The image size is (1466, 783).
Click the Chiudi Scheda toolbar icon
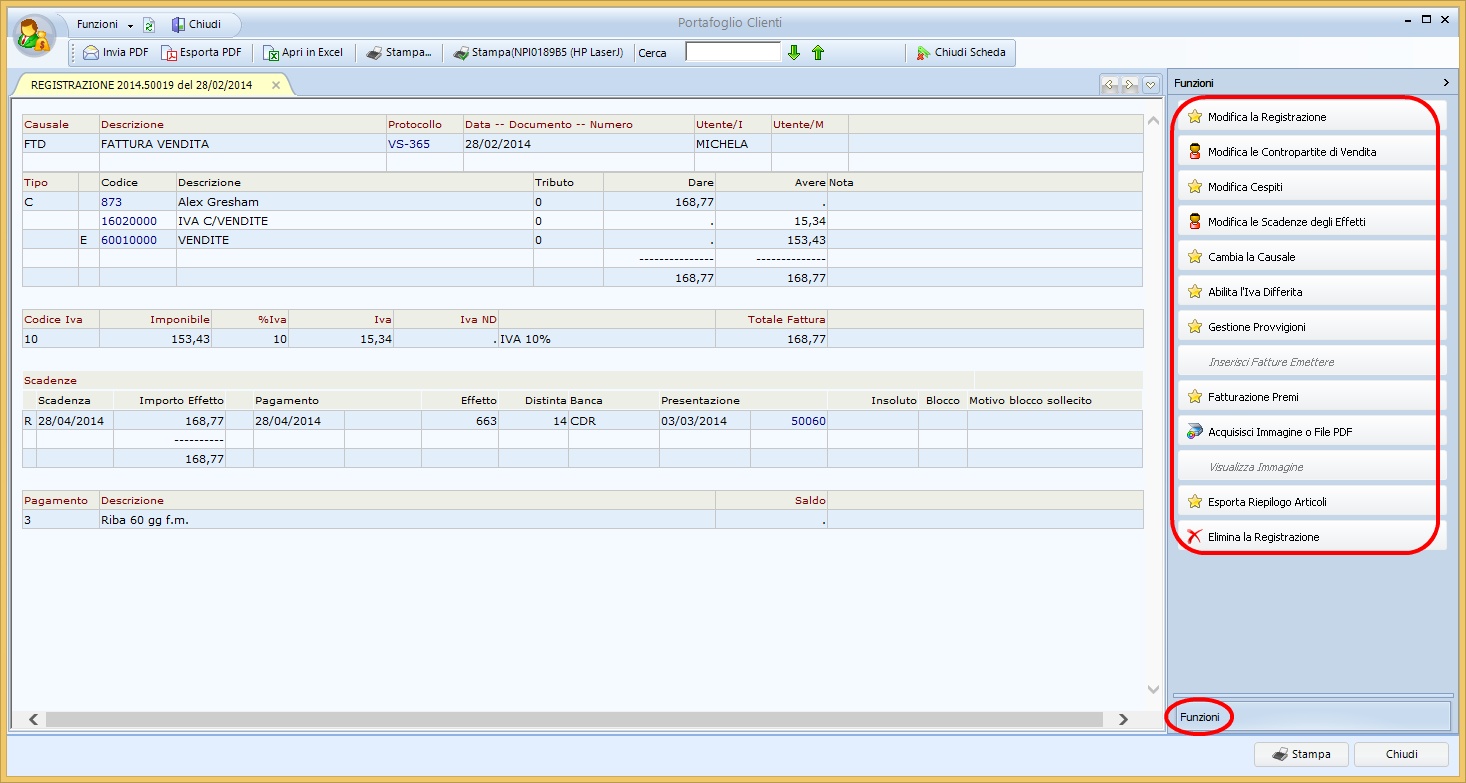(x=923, y=53)
